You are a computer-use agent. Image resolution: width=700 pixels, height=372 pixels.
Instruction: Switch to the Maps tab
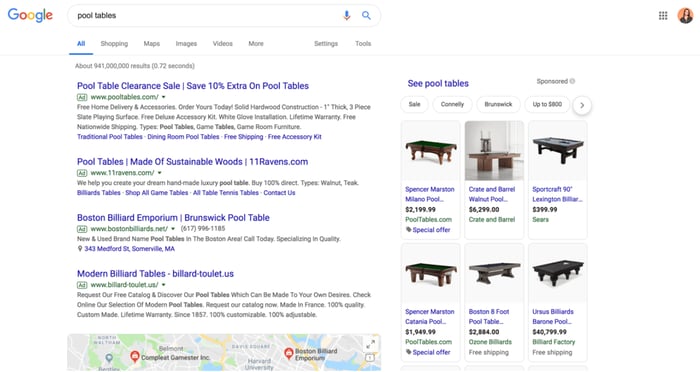pos(152,43)
